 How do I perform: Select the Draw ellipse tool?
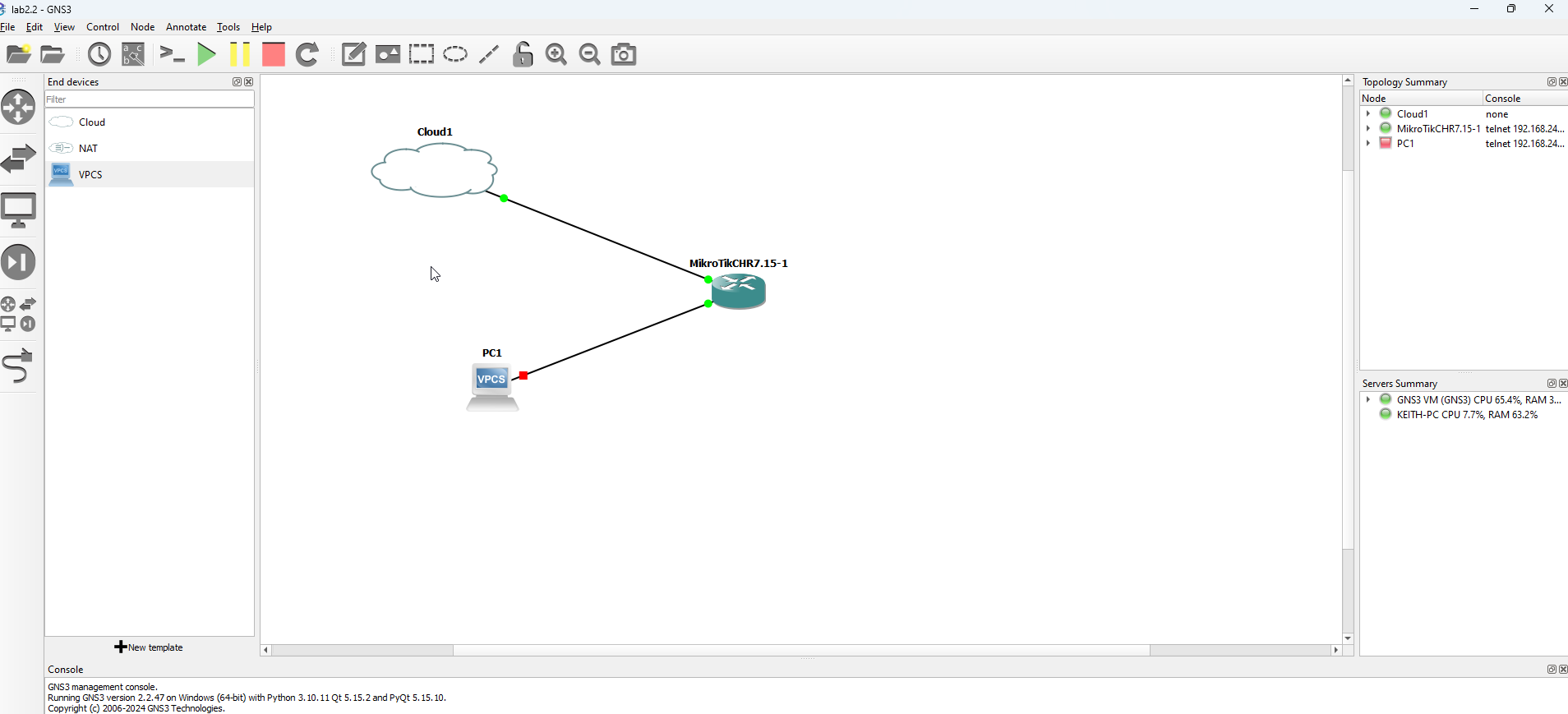455,54
